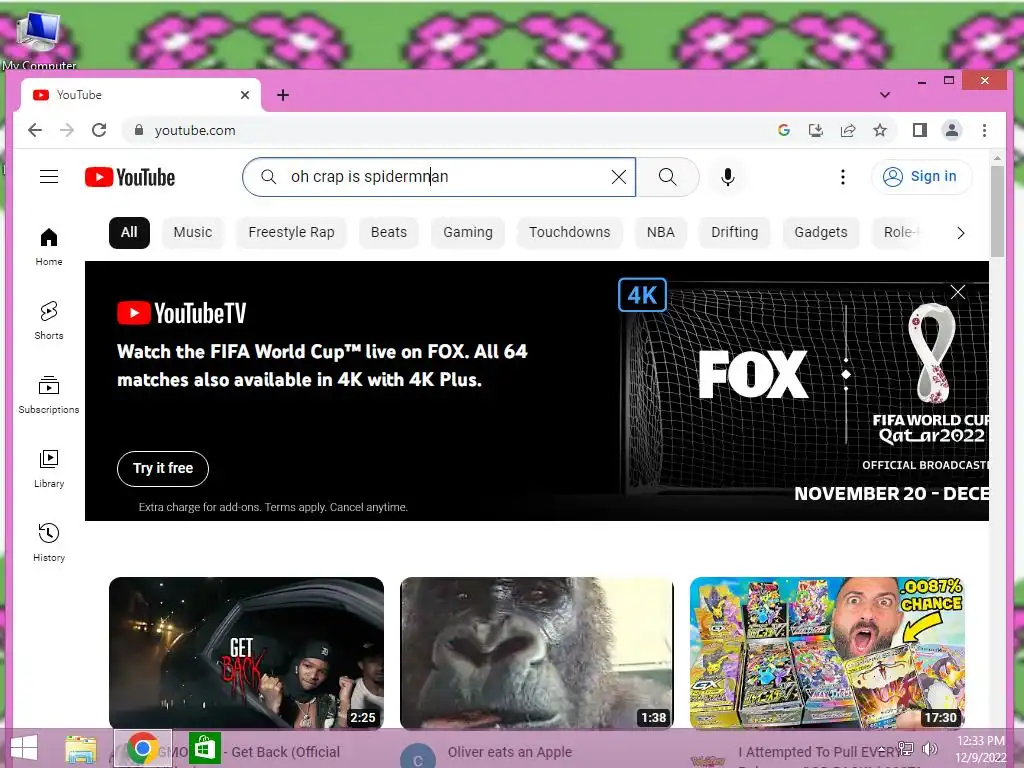Select the Beats filter chip
The image size is (1024, 768).
[389, 232]
